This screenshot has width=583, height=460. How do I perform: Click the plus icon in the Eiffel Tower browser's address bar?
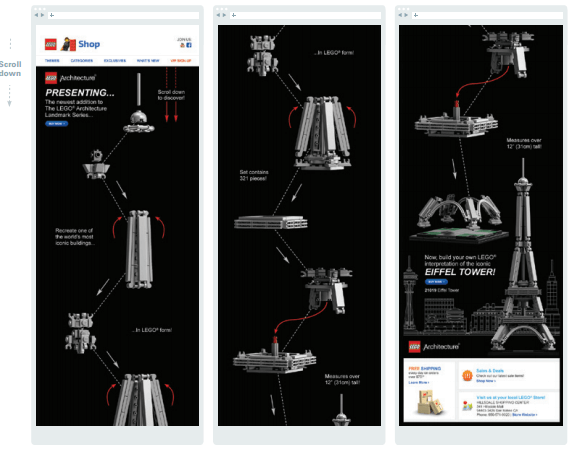416,15
